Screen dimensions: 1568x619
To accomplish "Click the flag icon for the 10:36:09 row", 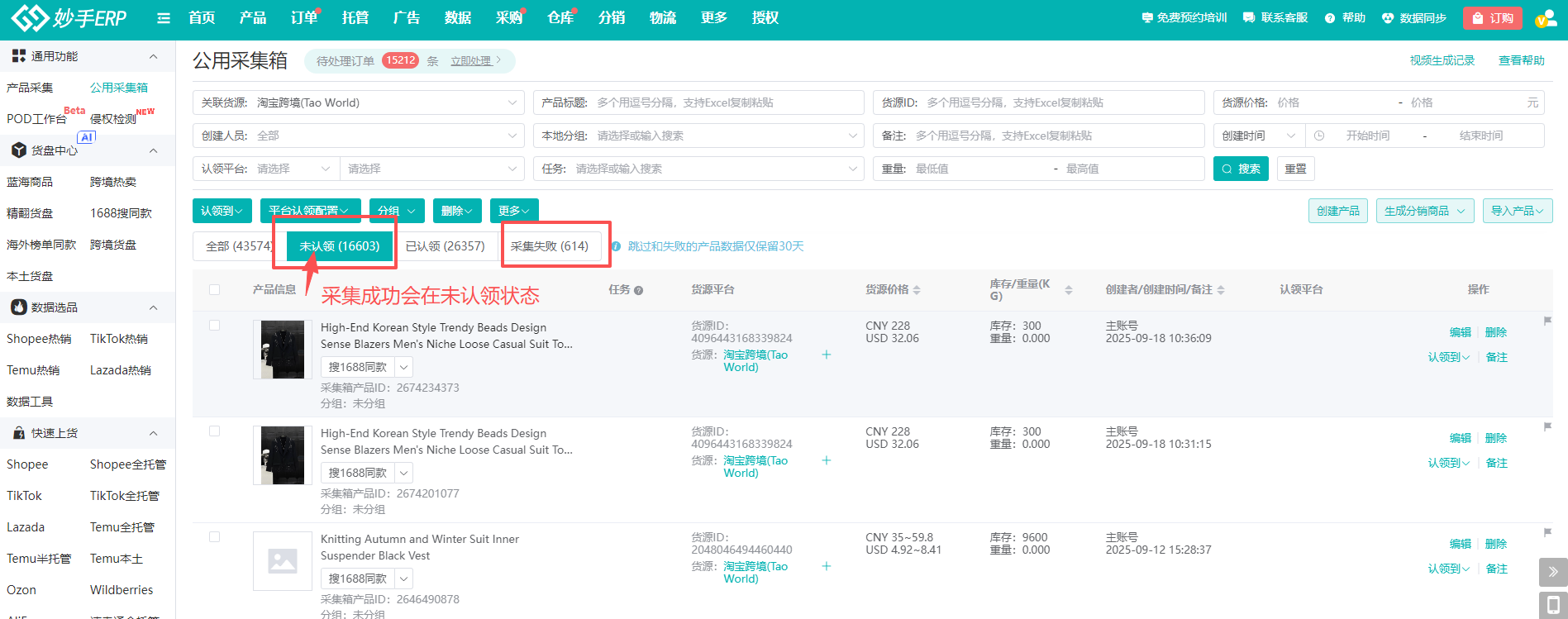I will pyautogui.click(x=1547, y=321).
